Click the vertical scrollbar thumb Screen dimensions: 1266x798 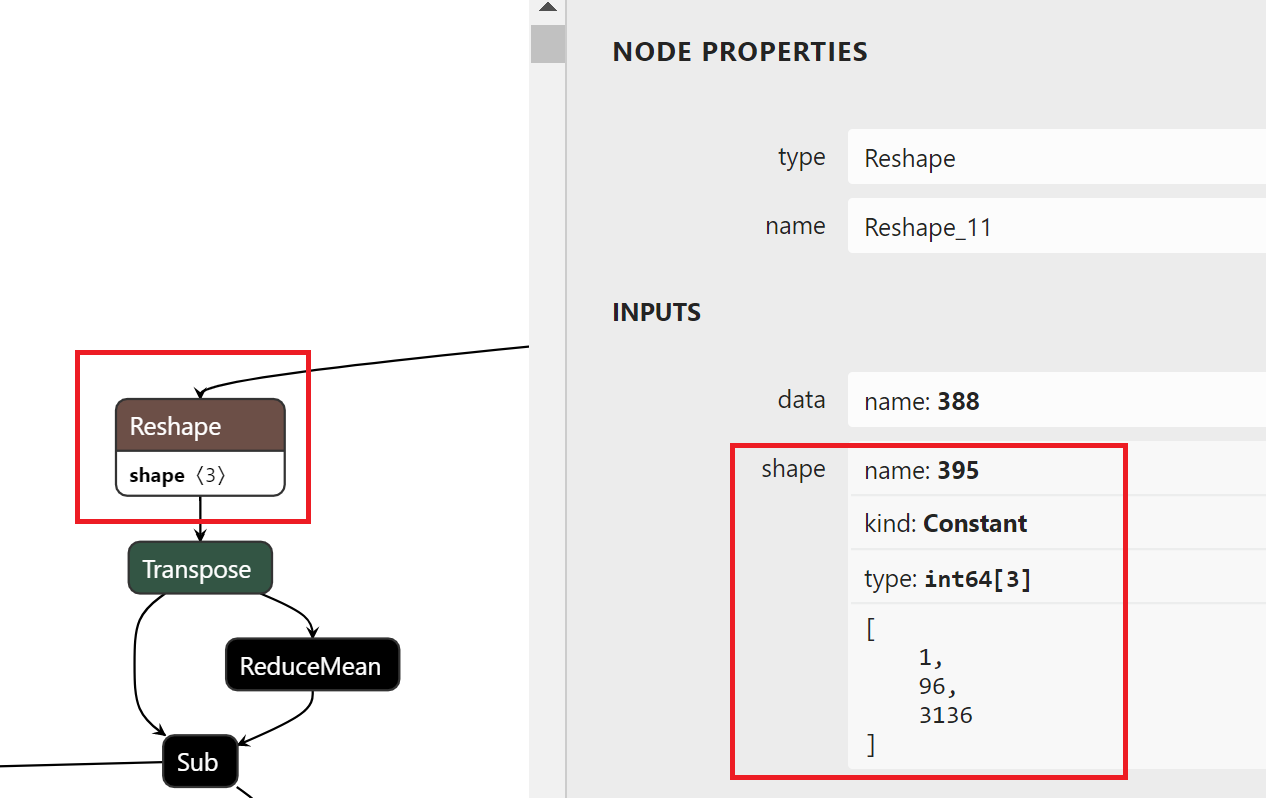pyautogui.click(x=547, y=45)
